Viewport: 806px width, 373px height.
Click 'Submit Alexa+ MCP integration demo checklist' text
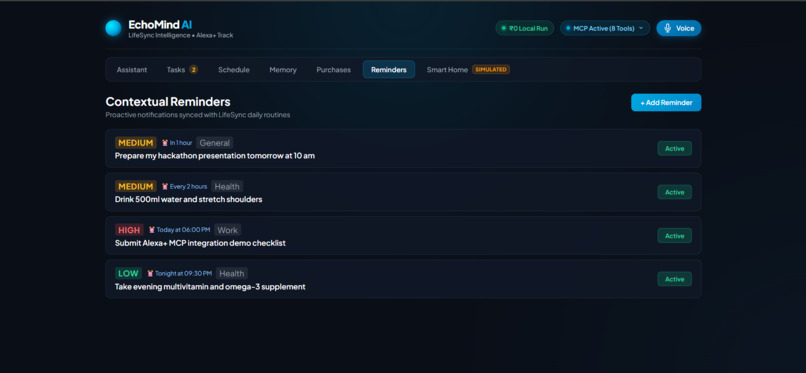click(x=200, y=243)
